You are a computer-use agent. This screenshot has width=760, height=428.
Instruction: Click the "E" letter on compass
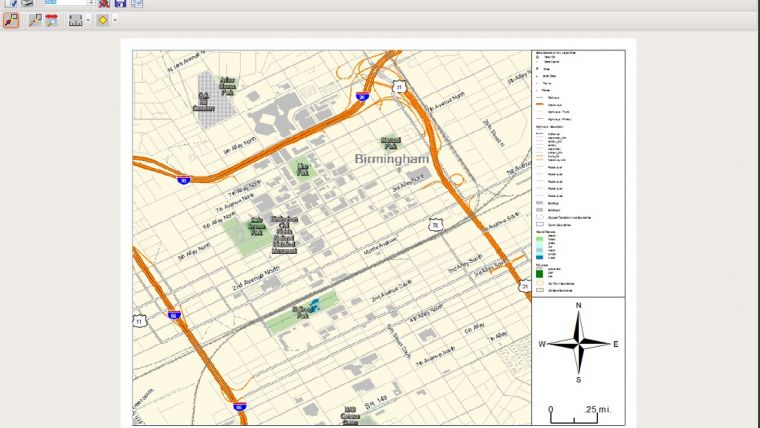[x=616, y=344]
